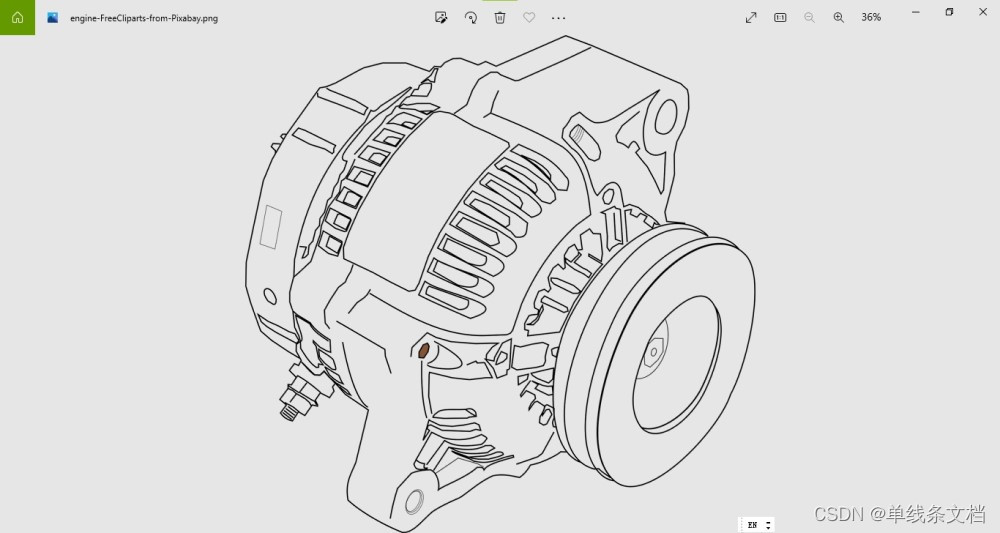Show image at actual size
The height and width of the screenshot is (533, 1000).
click(x=780, y=17)
